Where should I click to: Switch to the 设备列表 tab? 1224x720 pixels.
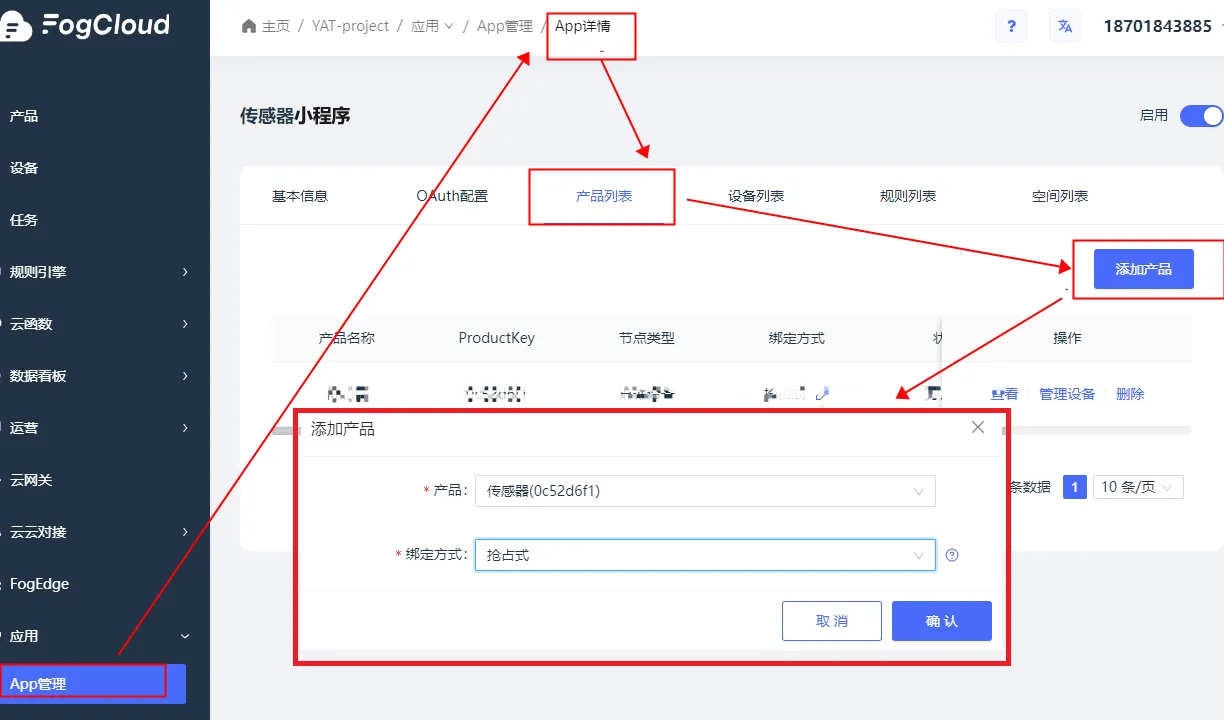tap(756, 196)
